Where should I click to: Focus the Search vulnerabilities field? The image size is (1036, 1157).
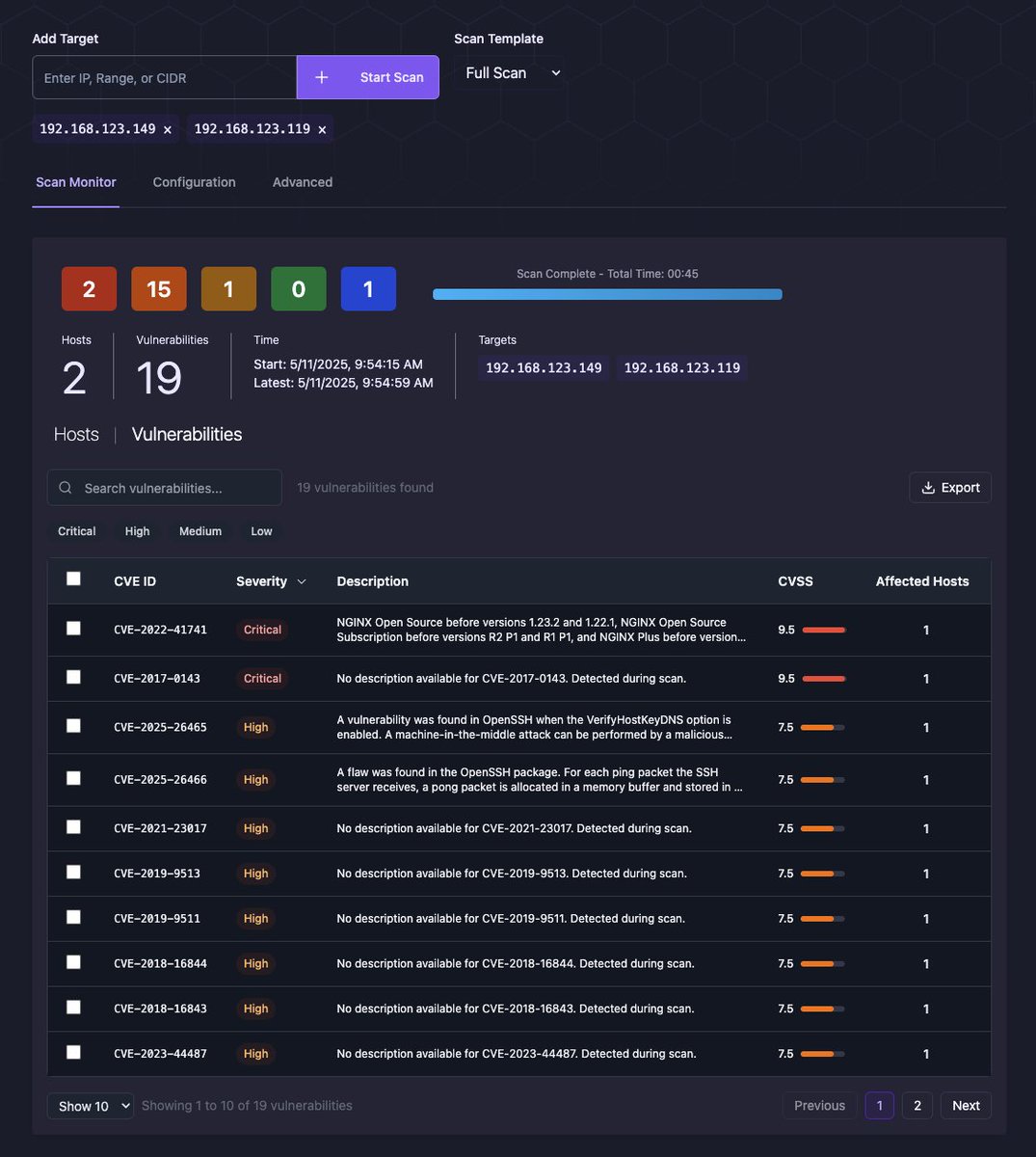pos(165,488)
